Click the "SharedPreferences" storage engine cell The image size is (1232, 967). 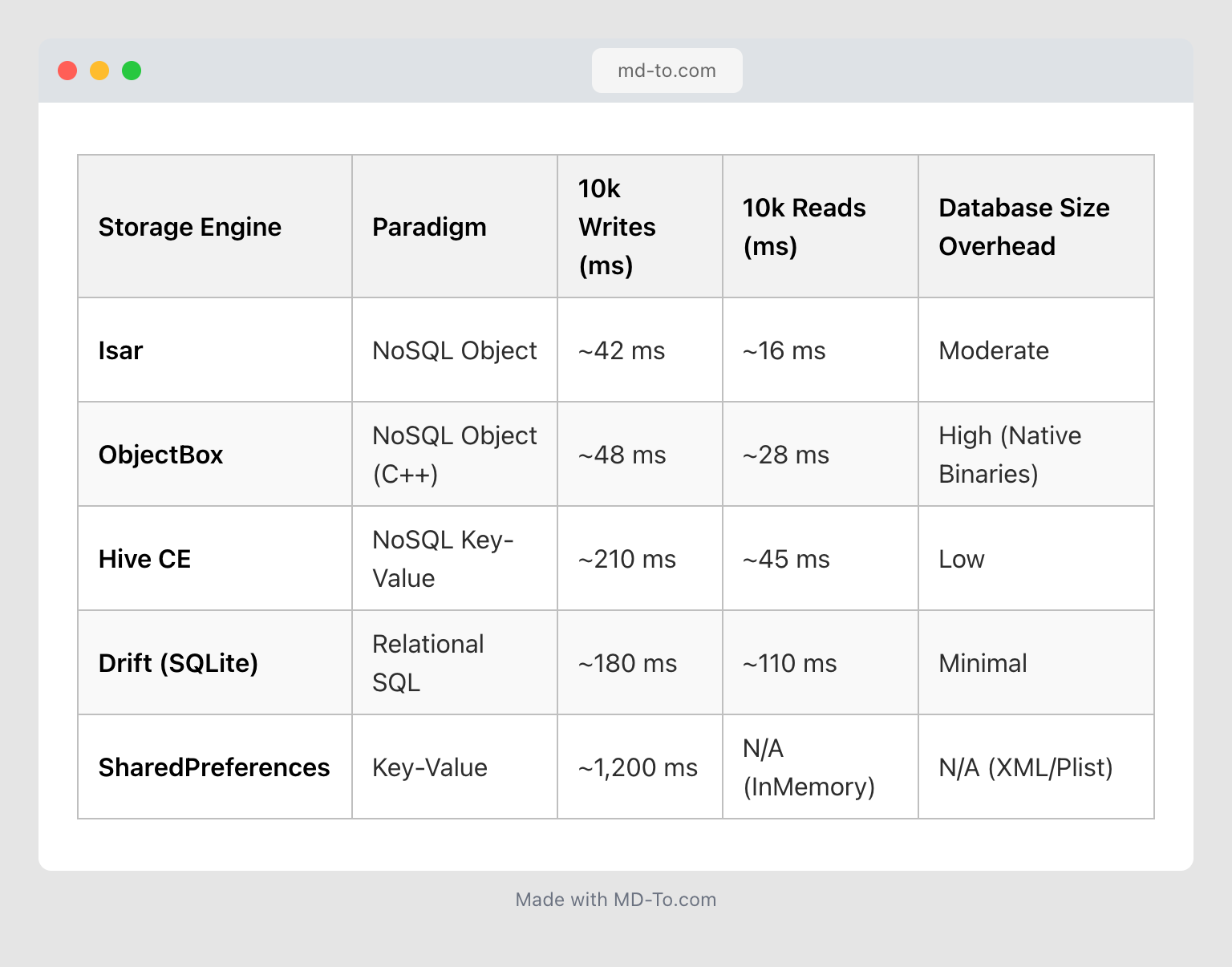(x=215, y=767)
